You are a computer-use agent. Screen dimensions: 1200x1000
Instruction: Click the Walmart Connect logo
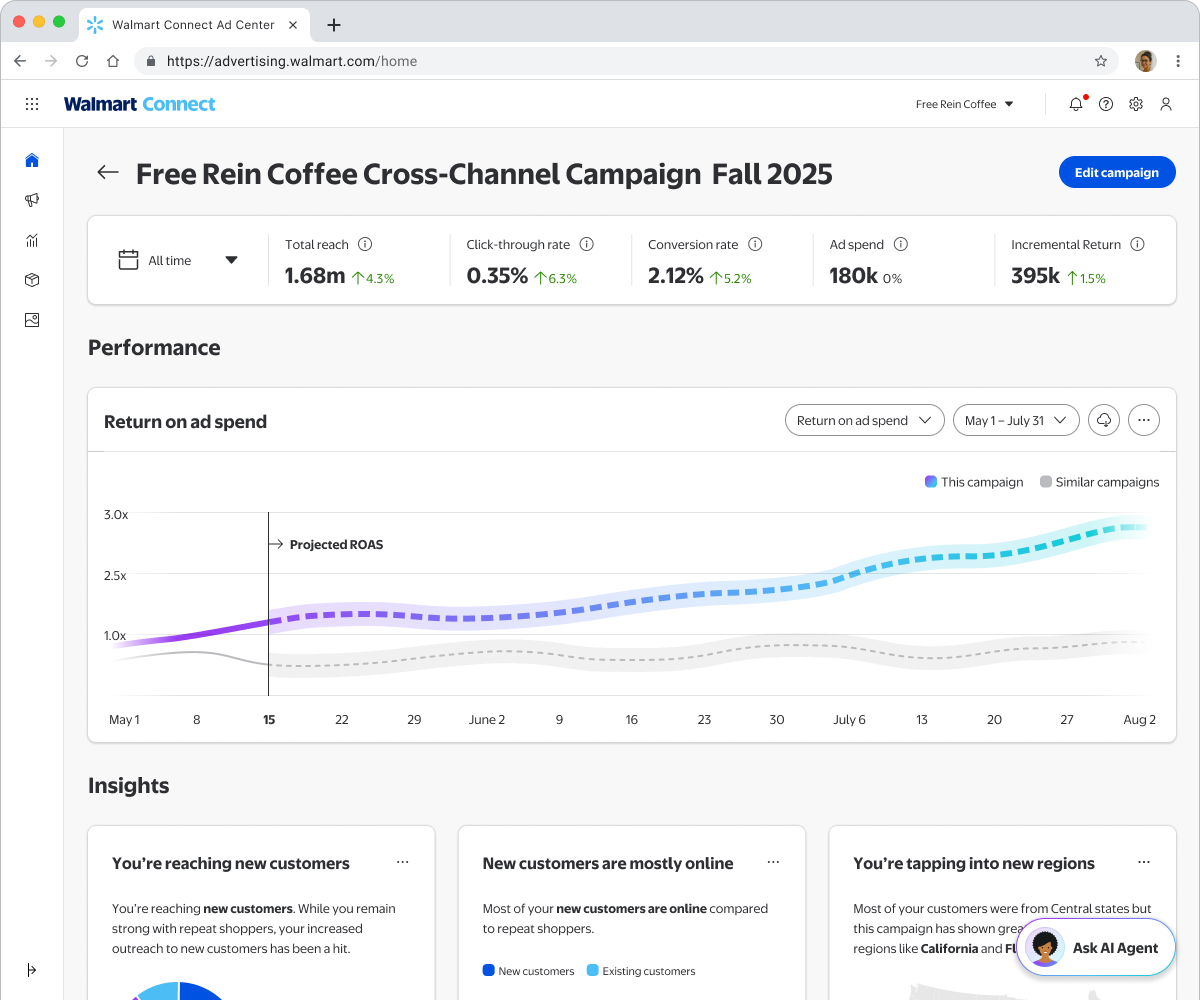click(x=139, y=104)
